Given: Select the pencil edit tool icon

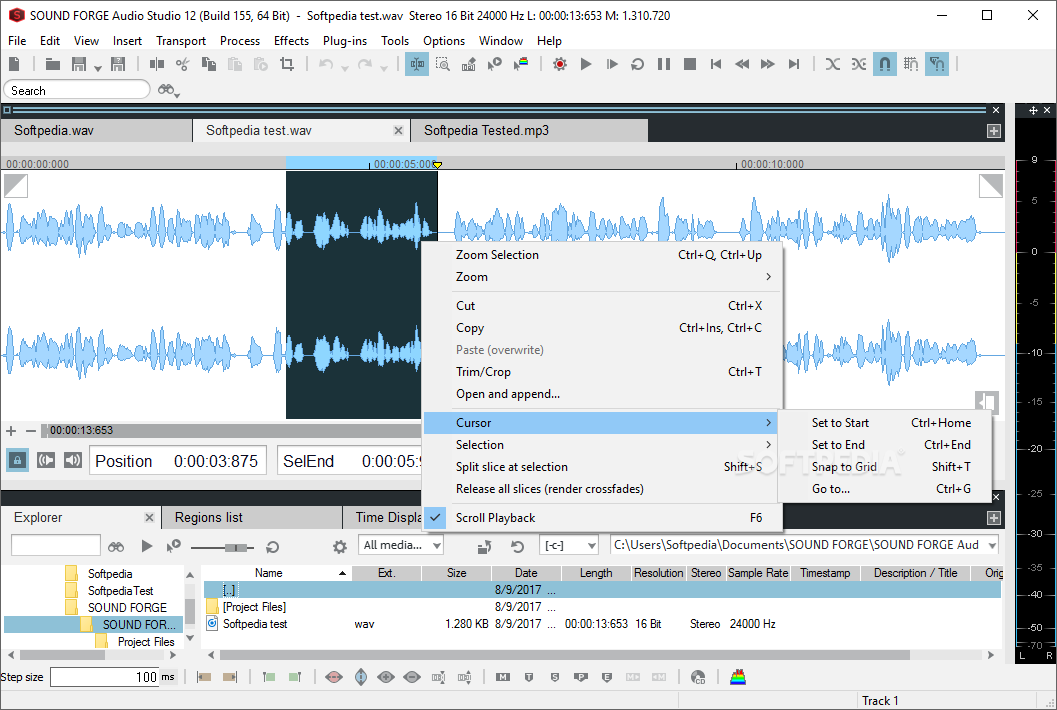Looking at the screenshot, I should tap(469, 64).
